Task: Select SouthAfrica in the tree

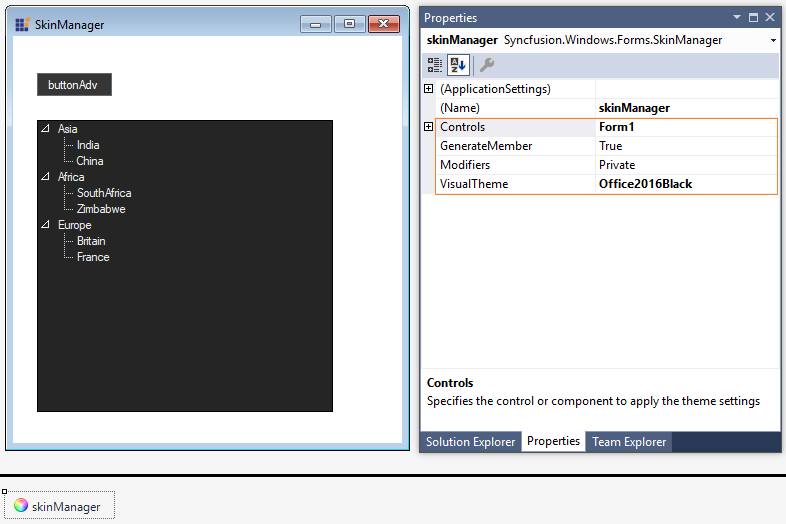Action: click(104, 193)
